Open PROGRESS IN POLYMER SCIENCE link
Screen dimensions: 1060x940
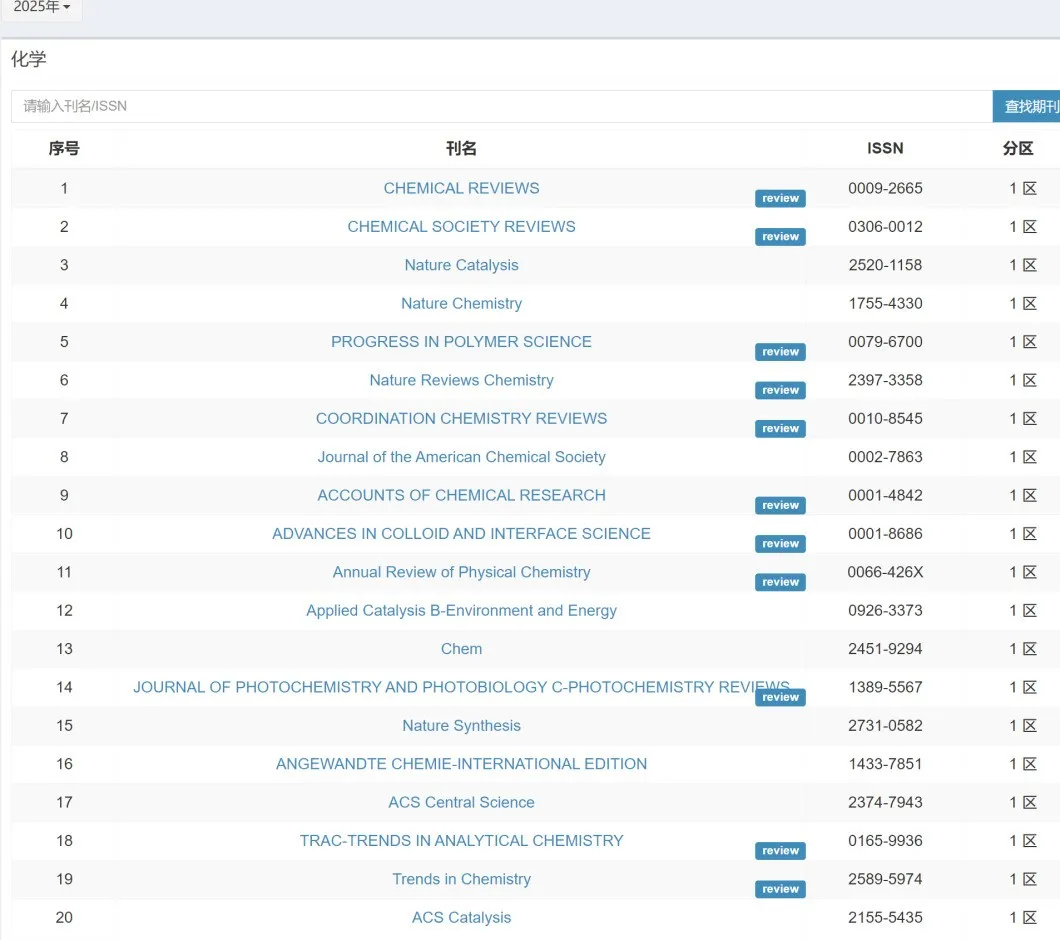pyautogui.click(x=461, y=342)
